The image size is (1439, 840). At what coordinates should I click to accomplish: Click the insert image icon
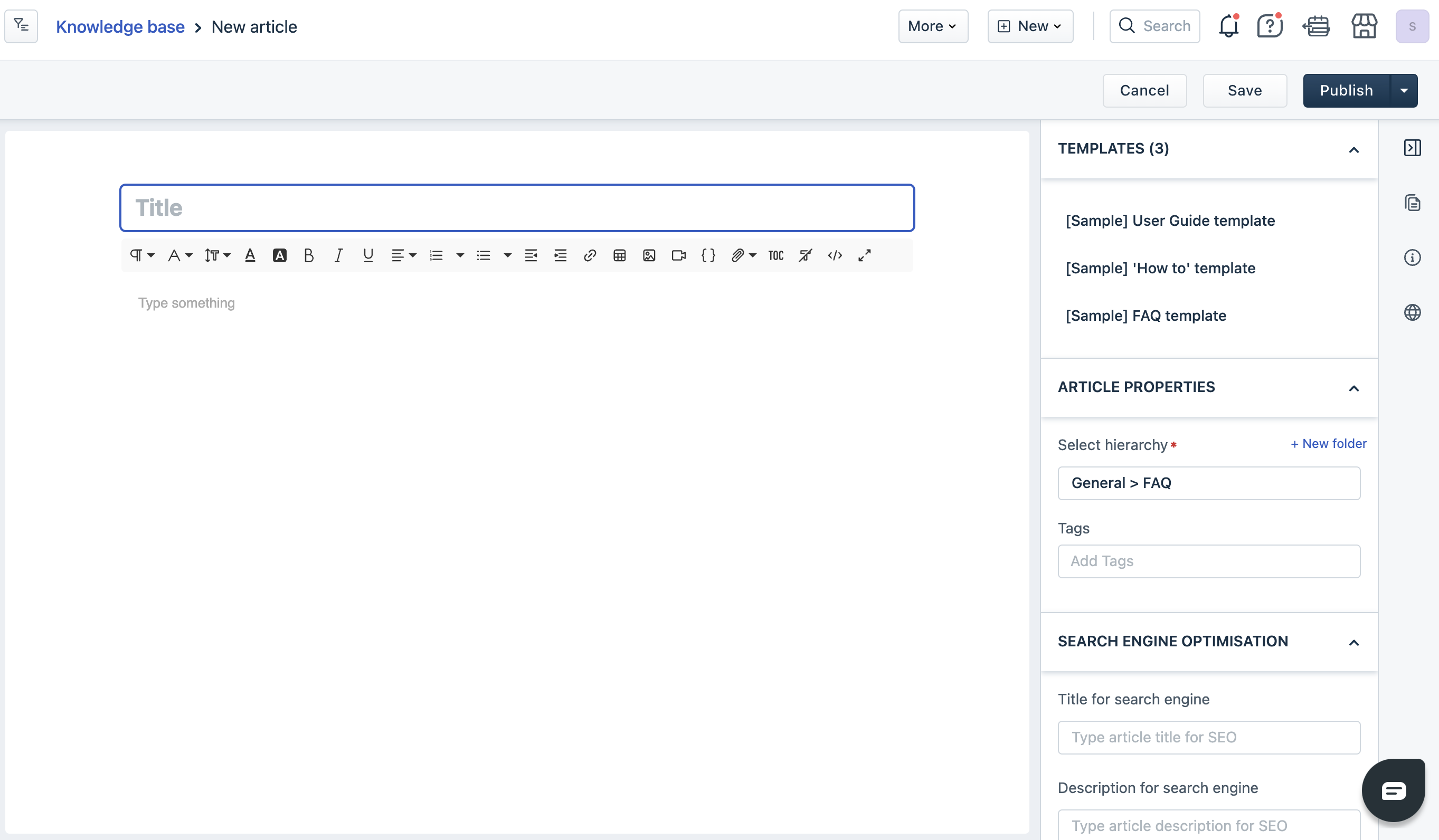(649, 255)
